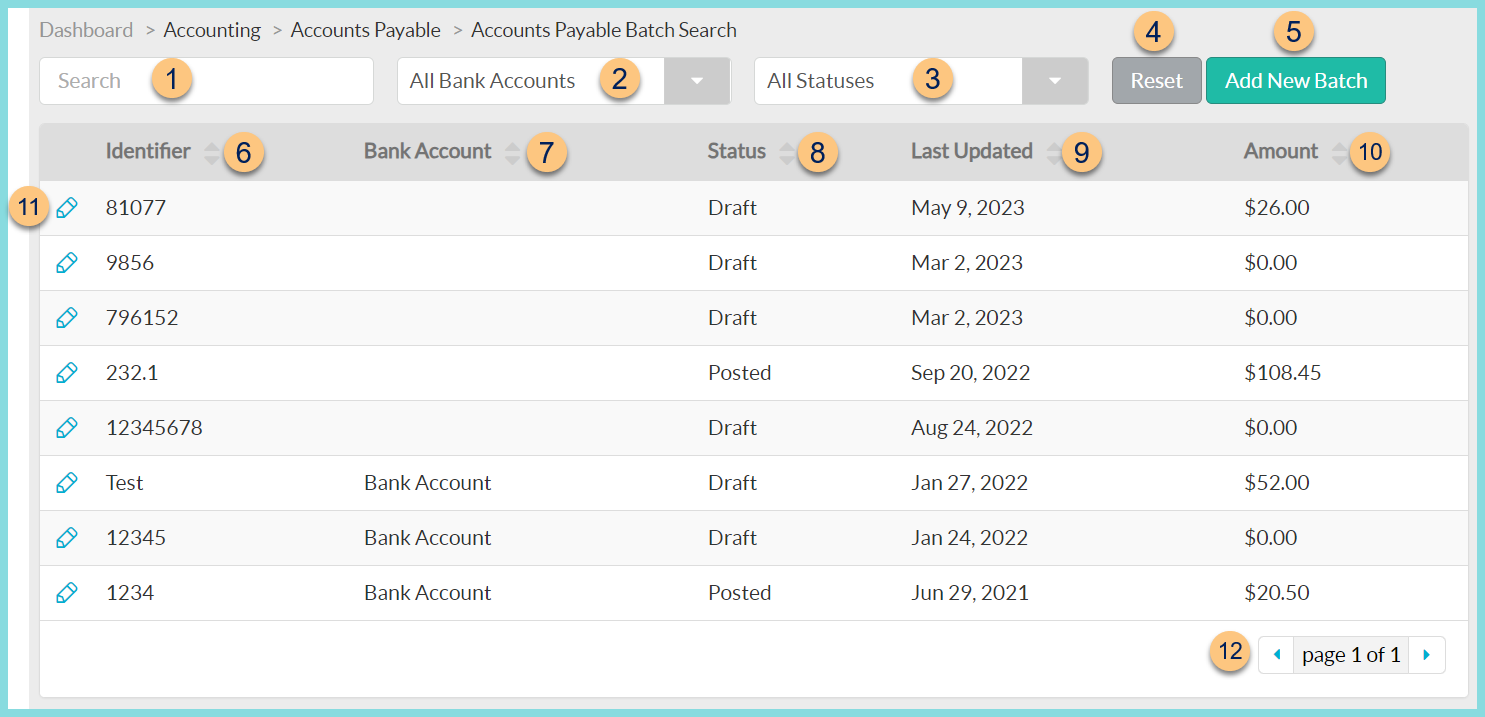This screenshot has width=1485, height=717.
Task: Open batch 796152 with the edit pencil
Action: 67,317
